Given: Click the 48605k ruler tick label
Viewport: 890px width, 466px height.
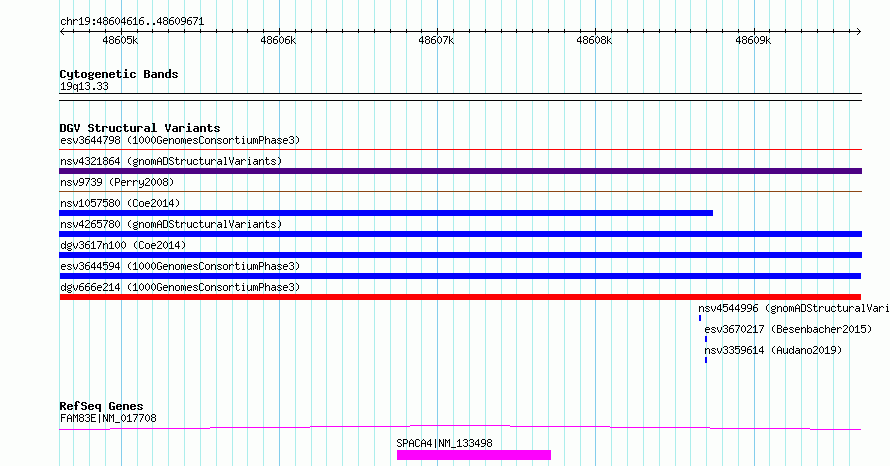Looking at the screenshot, I should coord(120,40).
